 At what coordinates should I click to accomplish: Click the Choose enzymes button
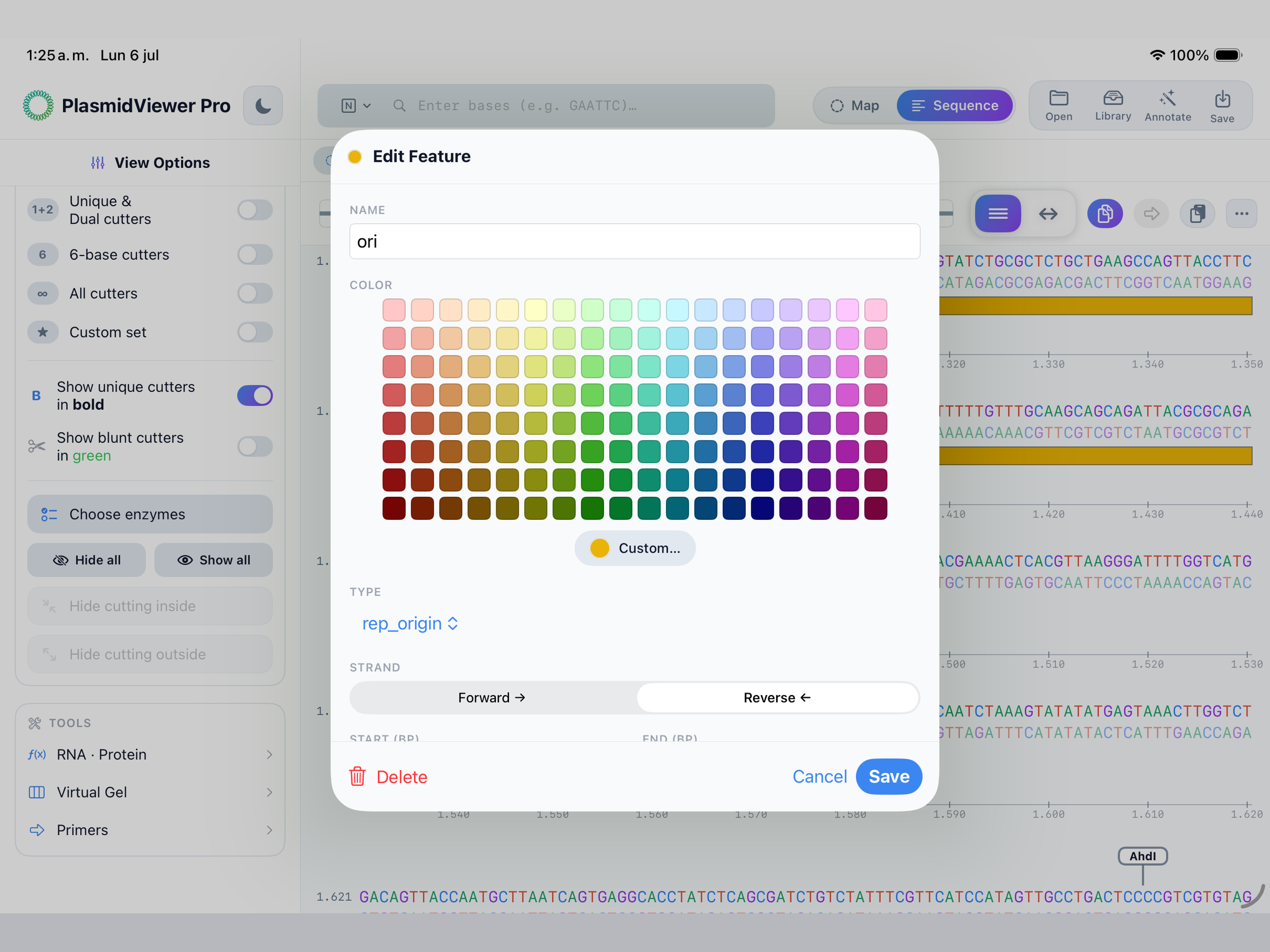[150, 514]
